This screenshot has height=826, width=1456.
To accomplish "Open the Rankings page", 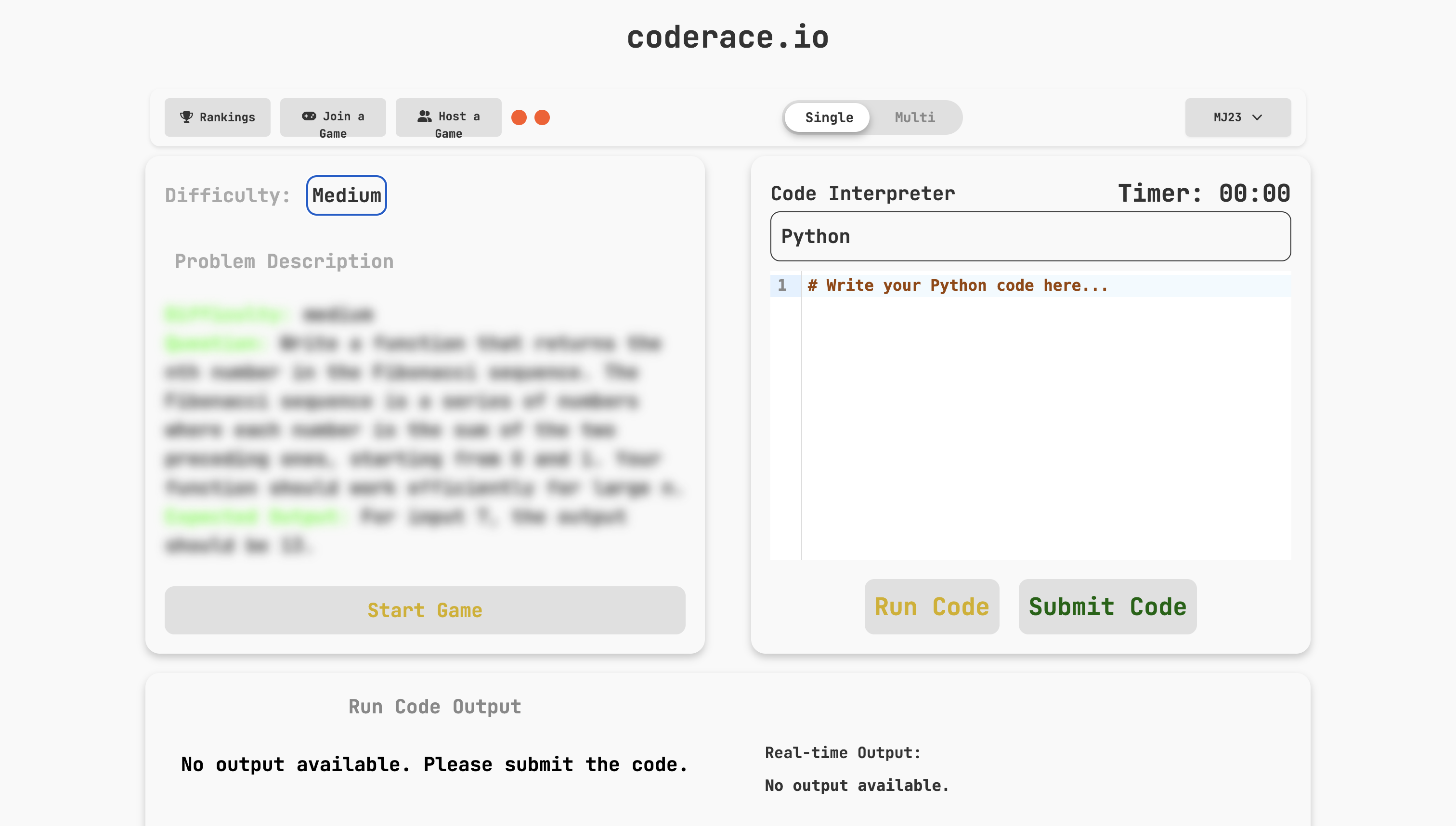I will click(x=217, y=117).
